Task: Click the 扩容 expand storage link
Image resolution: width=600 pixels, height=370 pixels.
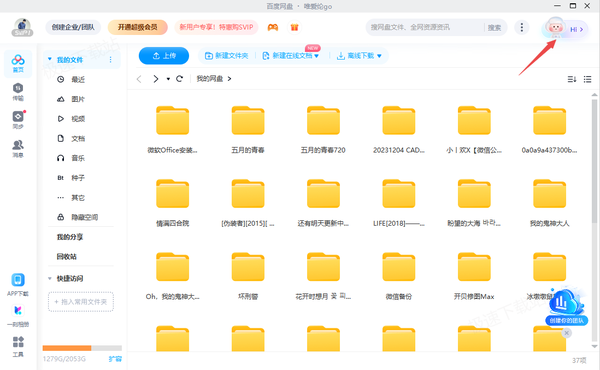Action: [x=115, y=359]
